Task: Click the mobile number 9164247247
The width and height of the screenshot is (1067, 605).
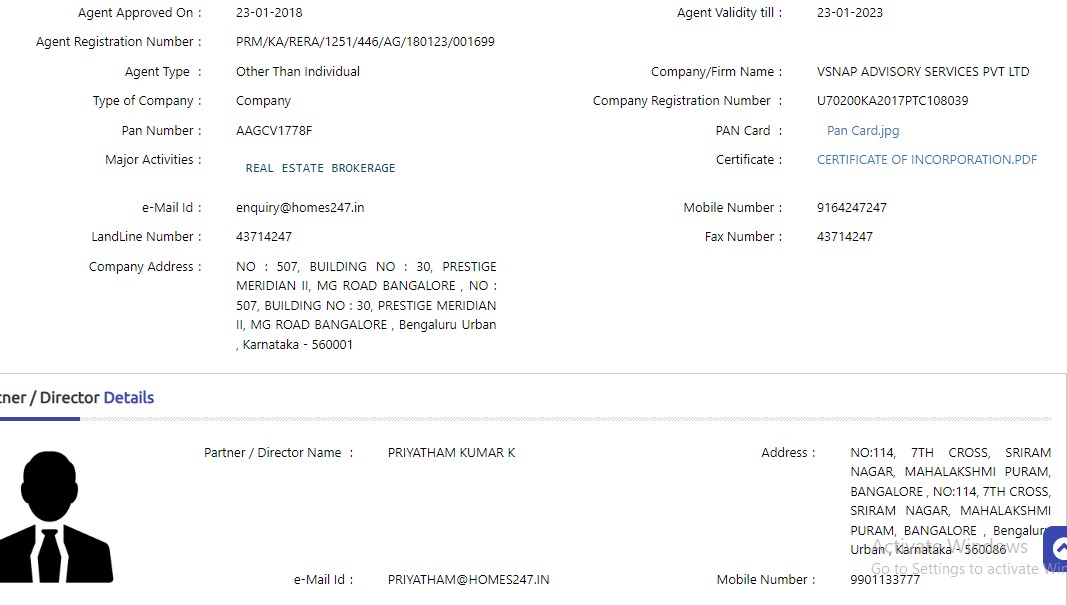Action: pyautogui.click(x=851, y=208)
